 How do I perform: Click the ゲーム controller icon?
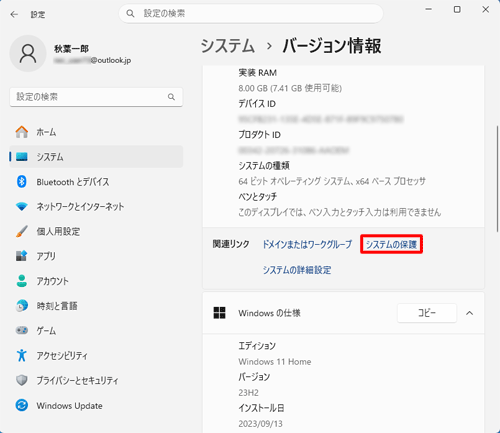(x=22, y=330)
